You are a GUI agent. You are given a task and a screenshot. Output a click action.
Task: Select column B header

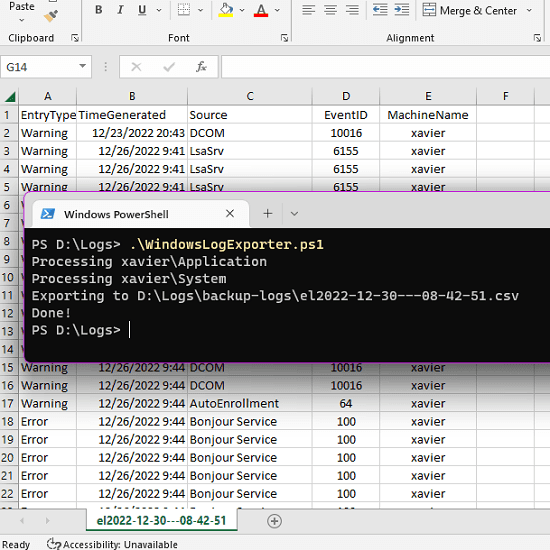[x=132, y=96]
